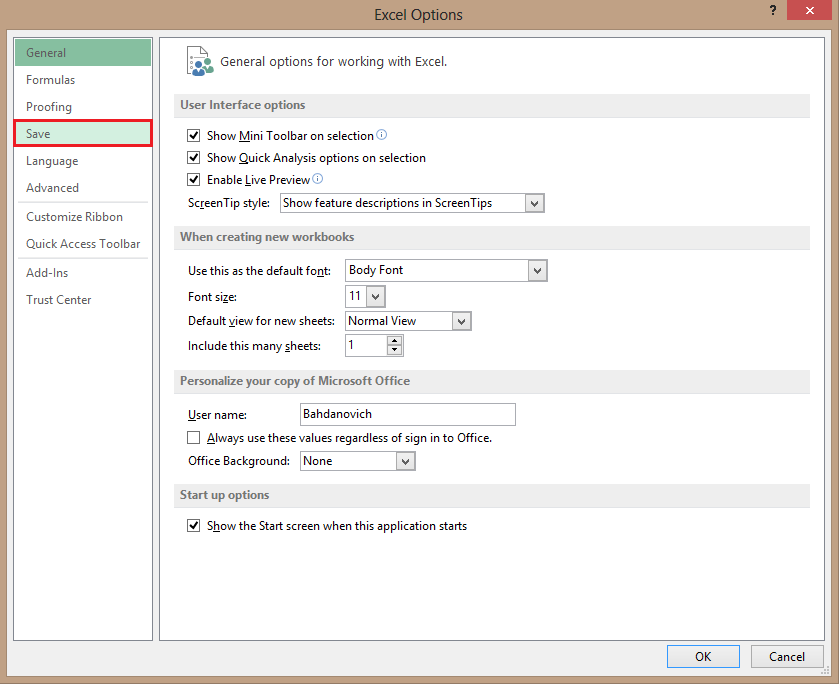Screen dimensions: 839x684
Task: Click the Start up options heading
Action: 224,495
